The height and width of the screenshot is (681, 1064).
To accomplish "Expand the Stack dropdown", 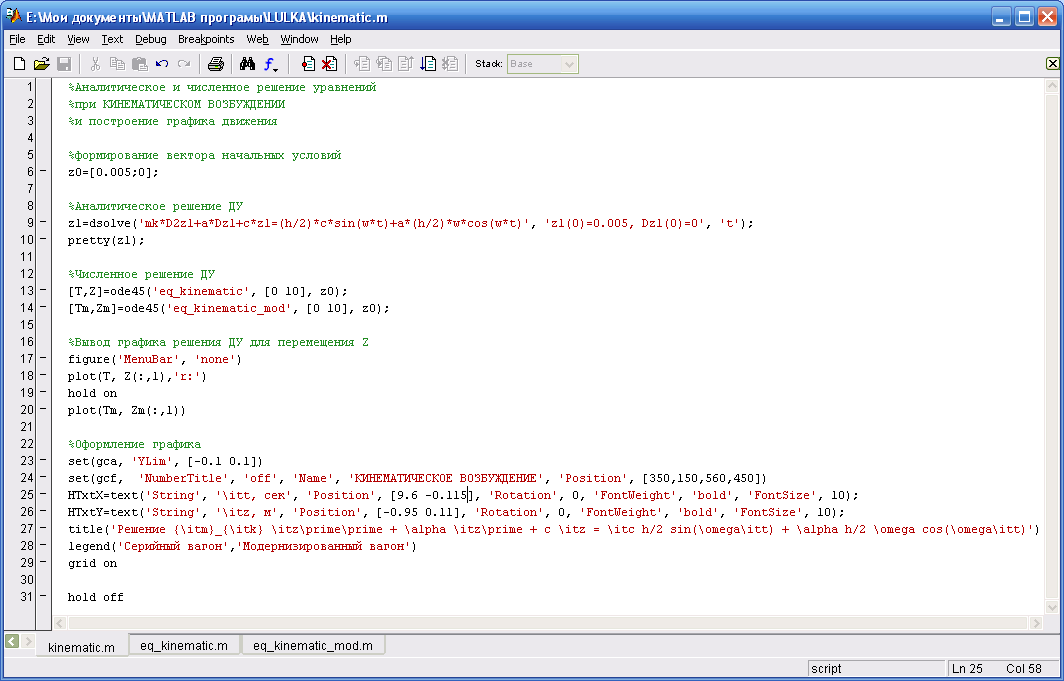I will point(569,64).
